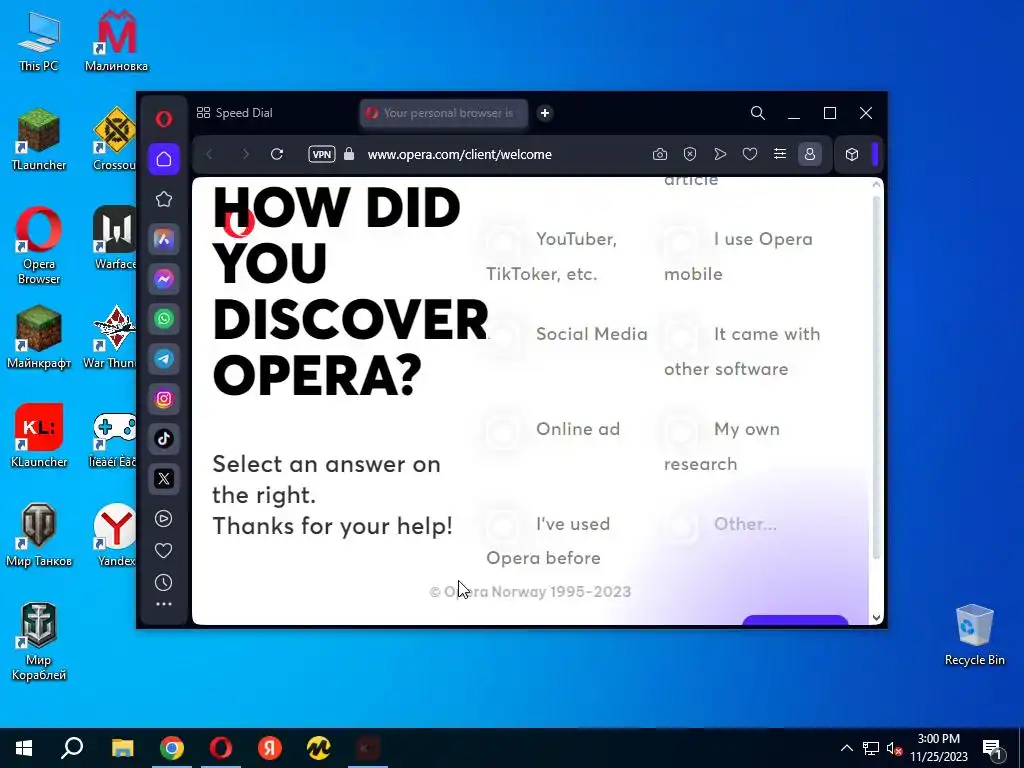Go back with the back arrow
This screenshot has height=768, width=1024.
209,154
